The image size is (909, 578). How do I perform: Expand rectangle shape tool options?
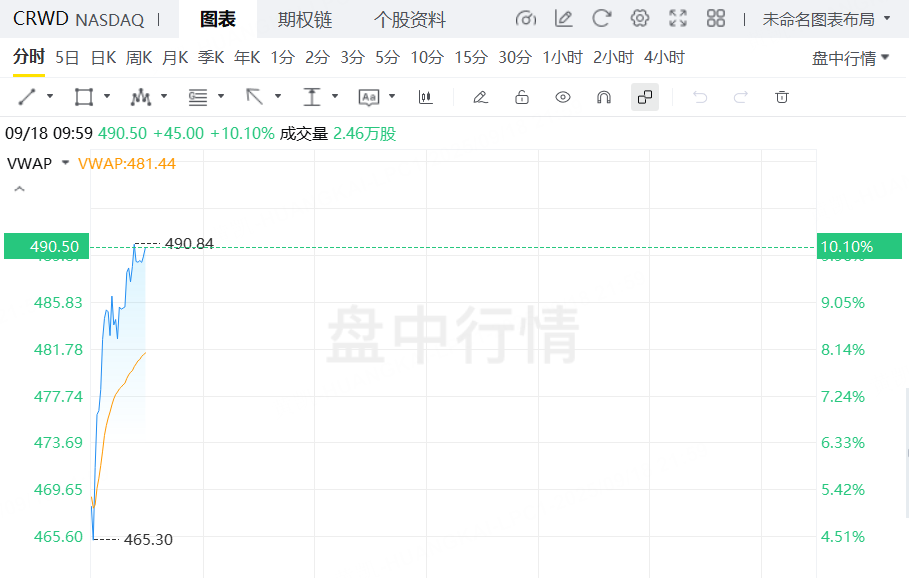pyautogui.click(x=107, y=96)
